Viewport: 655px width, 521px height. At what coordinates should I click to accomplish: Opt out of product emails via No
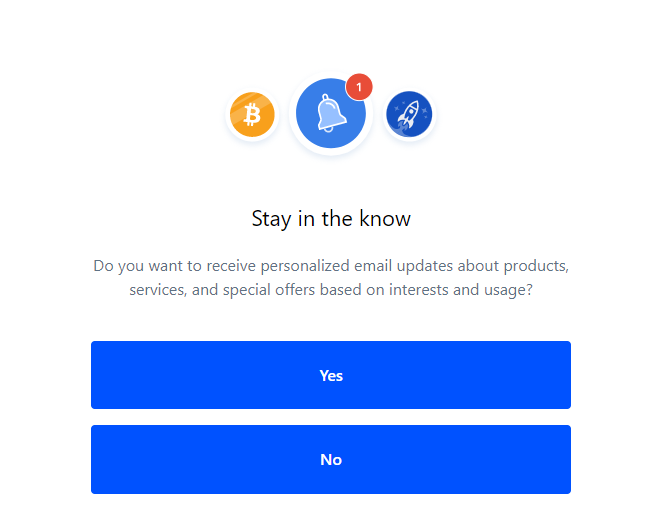[331, 459]
